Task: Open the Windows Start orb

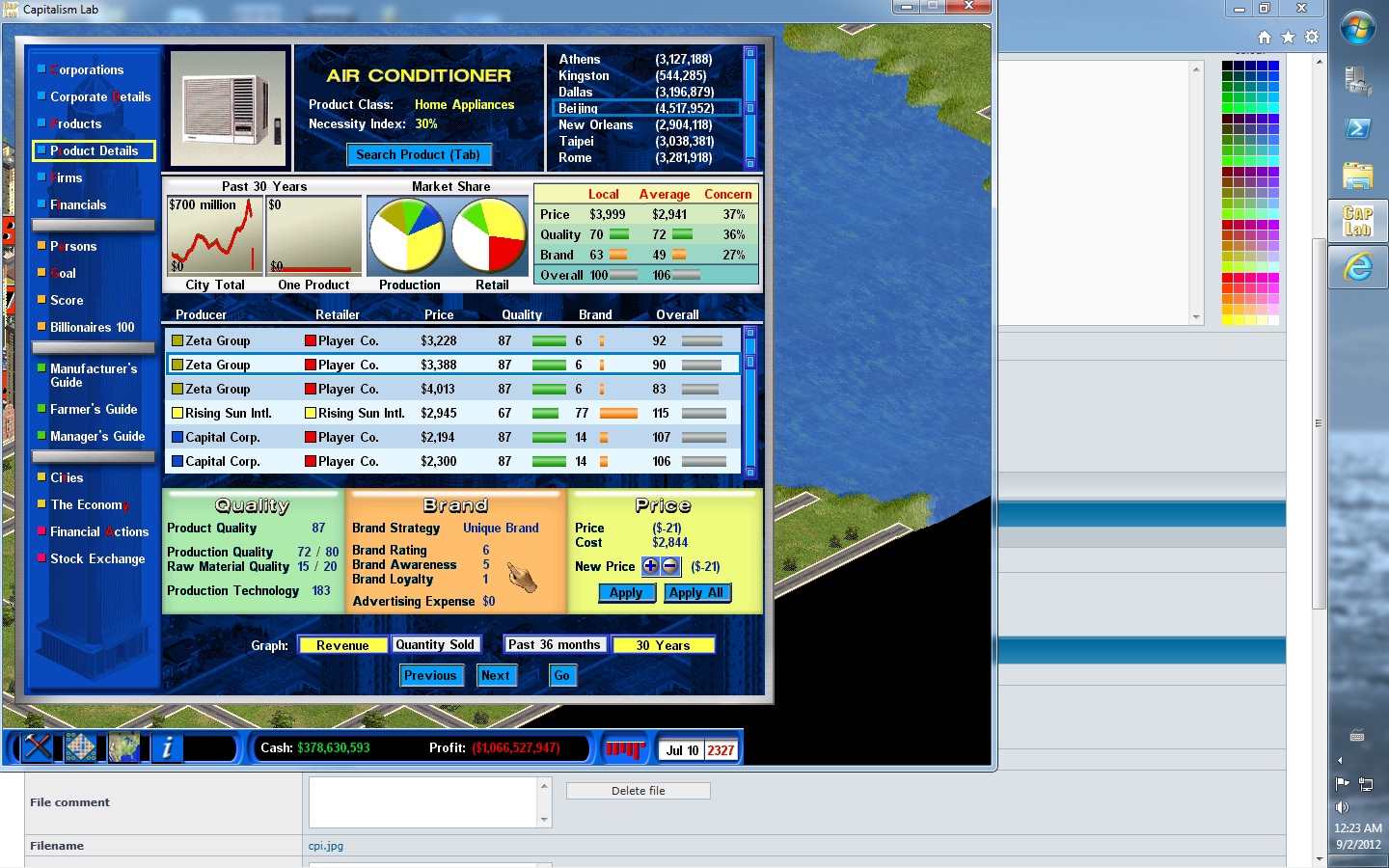Action: pos(1358,27)
